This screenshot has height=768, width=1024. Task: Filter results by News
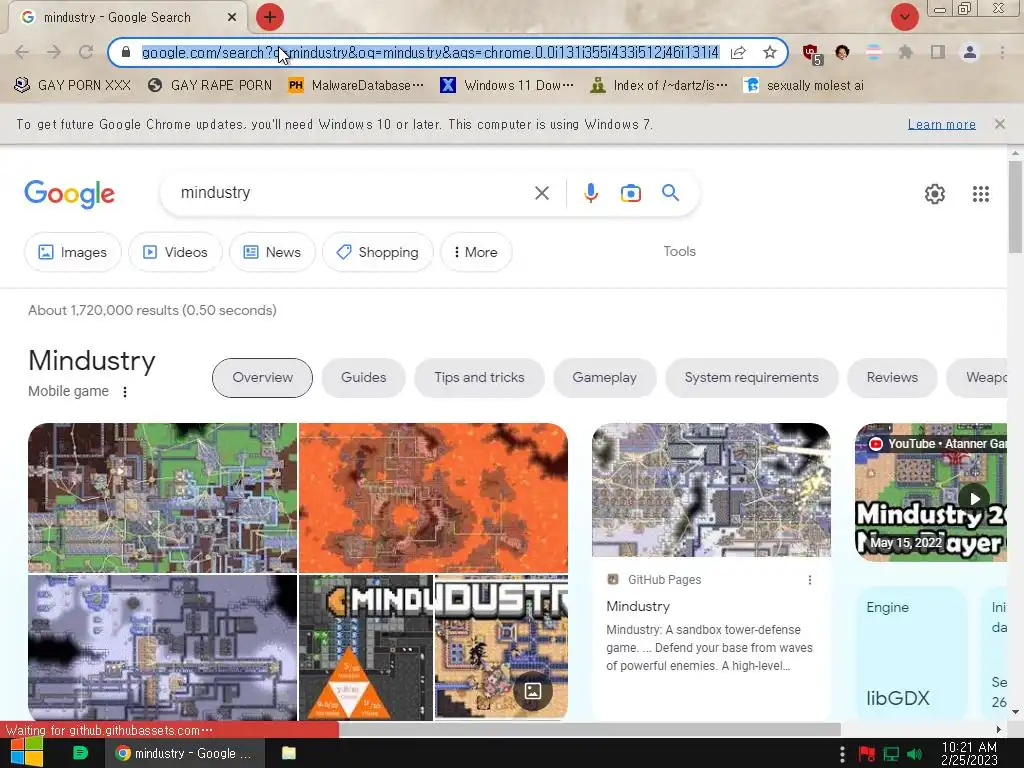pos(272,252)
